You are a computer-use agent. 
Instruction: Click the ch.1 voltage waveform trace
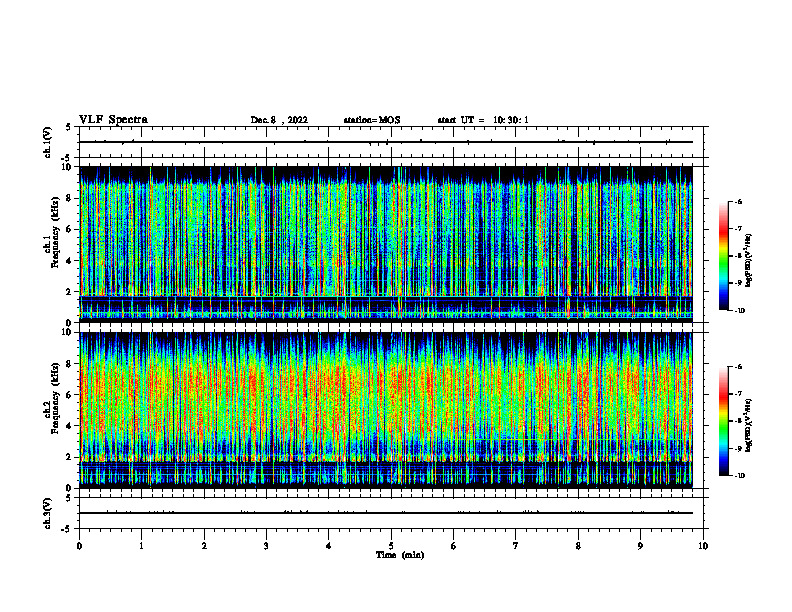coord(386,142)
